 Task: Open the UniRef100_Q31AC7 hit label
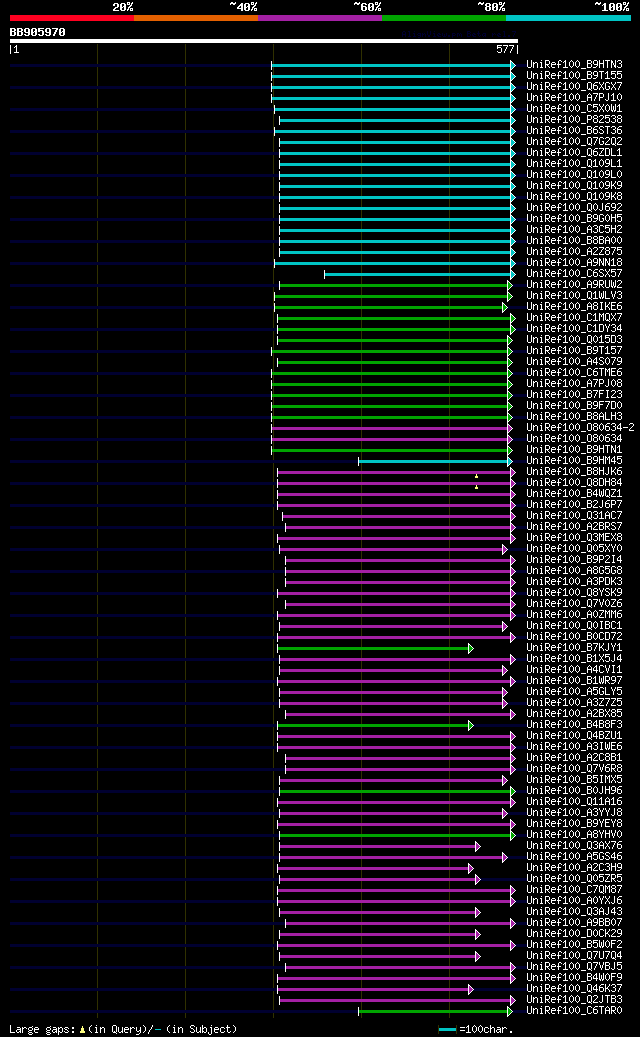point(574,515)
